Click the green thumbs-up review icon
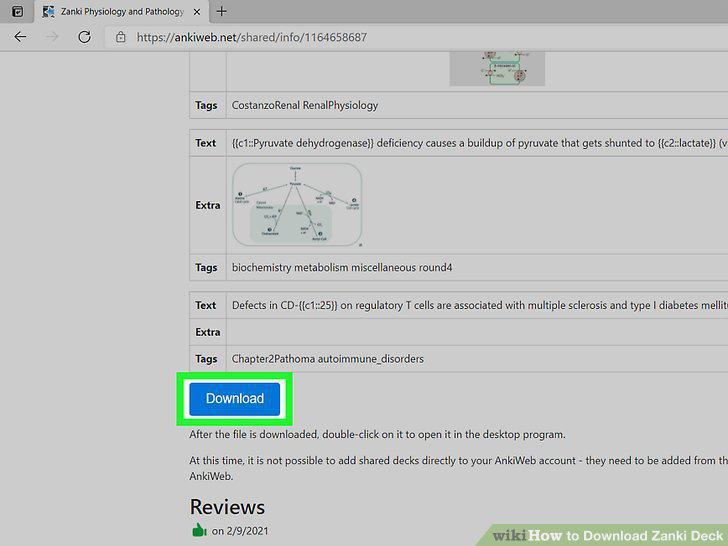Screen dimensions: 728x546 [x=199, y=530]
